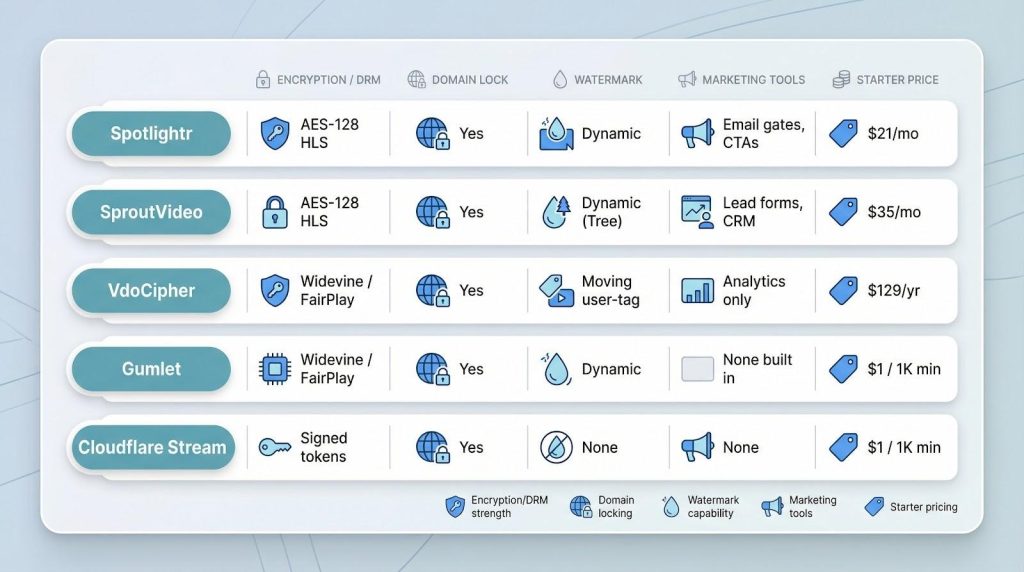Click the Gumlet chip DRM icon
The height and width of the screenshot is (572, 1024).
coord(275,369)
